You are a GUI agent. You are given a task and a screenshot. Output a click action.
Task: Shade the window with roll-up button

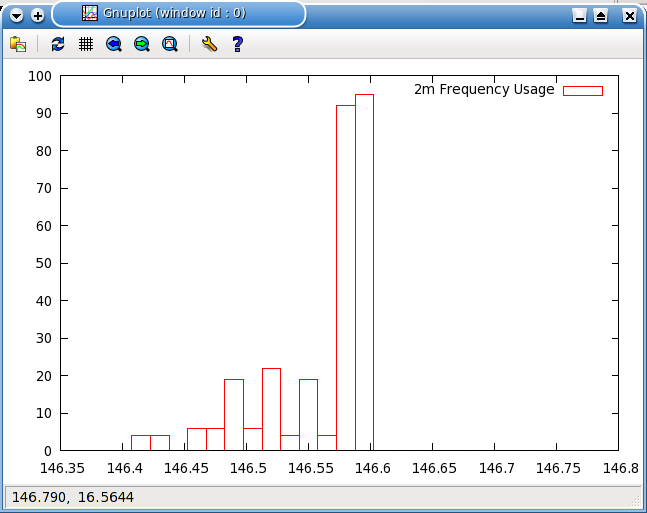click(600, 15)
